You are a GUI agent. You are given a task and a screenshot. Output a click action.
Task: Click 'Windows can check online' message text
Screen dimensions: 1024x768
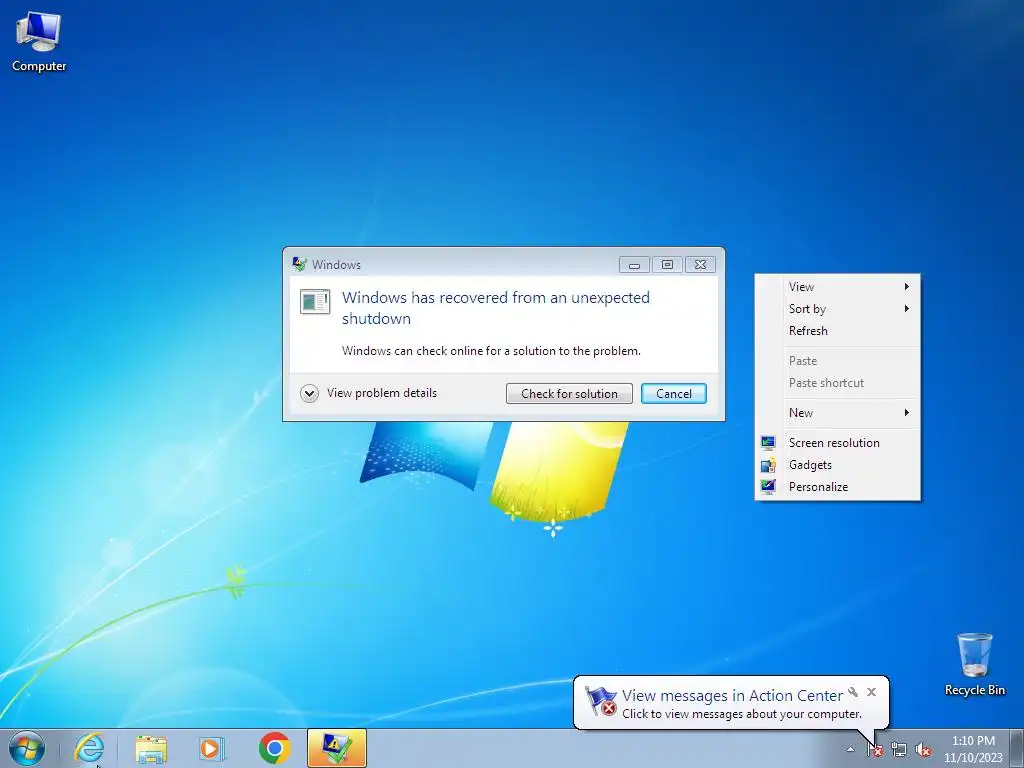pos(491,351)
